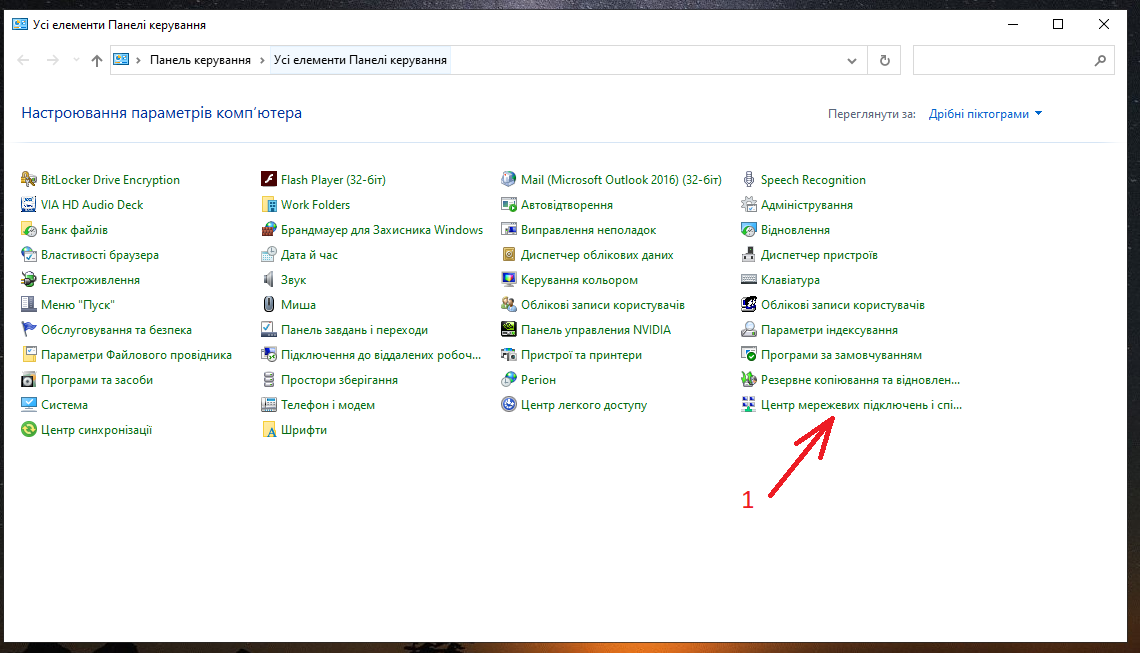
Task: Click the Миша mouse icon
Action: click(269, 305)
